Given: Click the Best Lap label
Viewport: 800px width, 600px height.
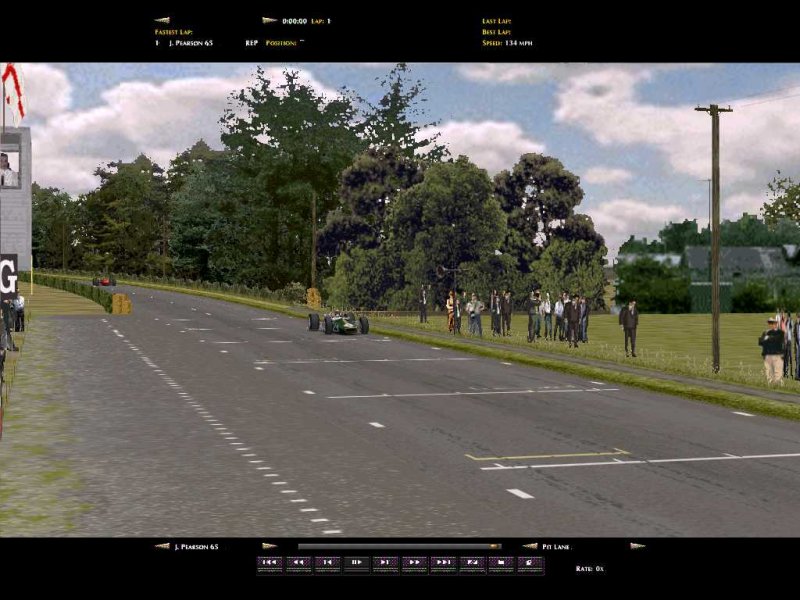Looking at the screenshot, I should coord(496,32).
